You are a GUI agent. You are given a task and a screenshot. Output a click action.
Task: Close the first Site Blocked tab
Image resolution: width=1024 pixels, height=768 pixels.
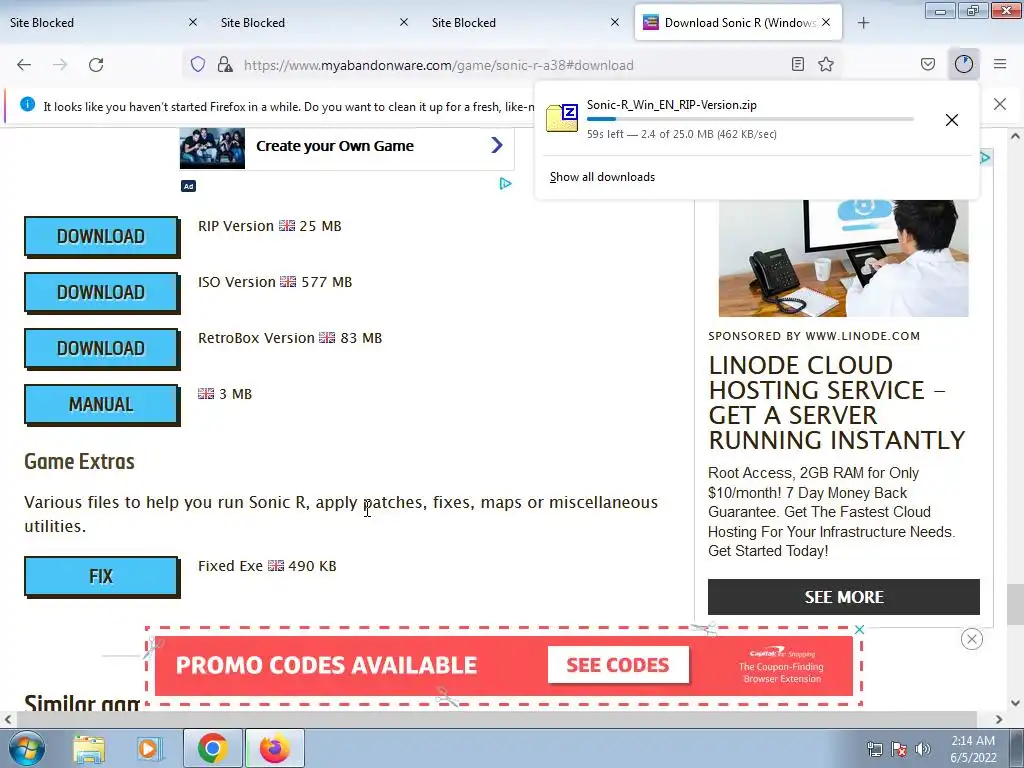(x=193, y=22)
